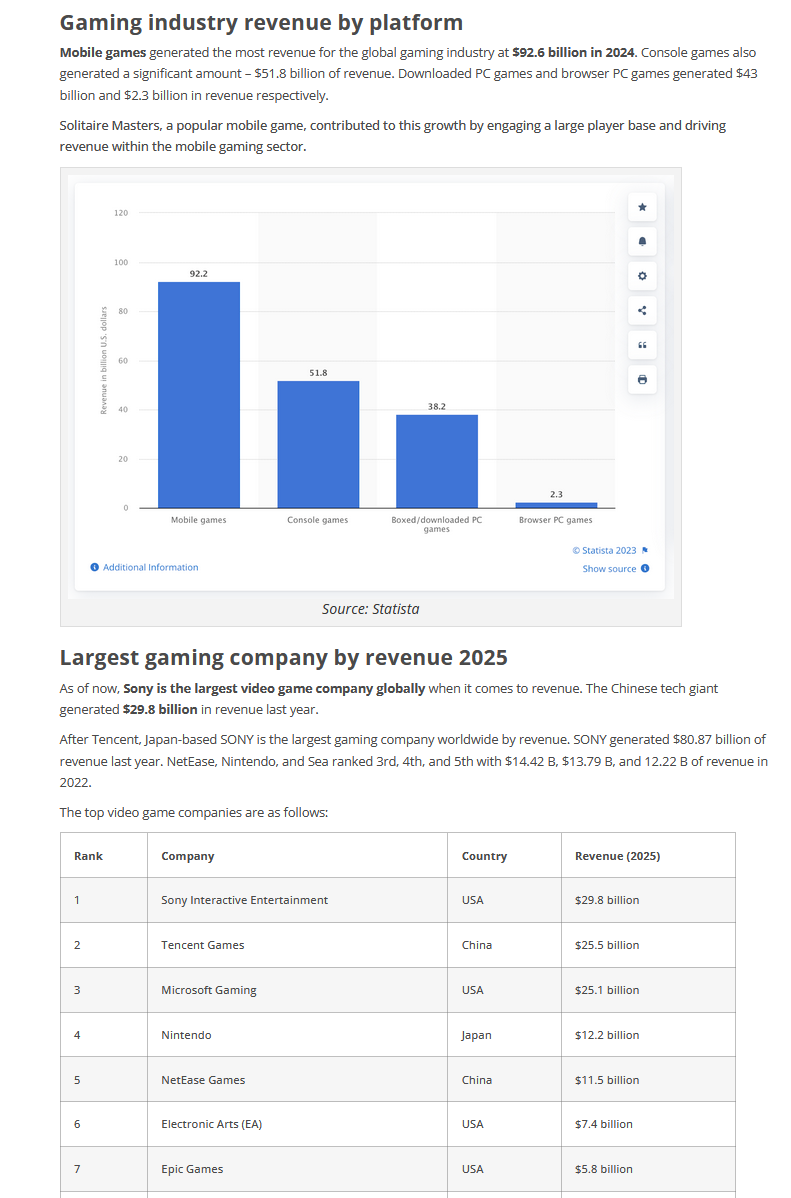791x1198 pixels.
Task: Click the Largest gaming company by revenue 2025 heading
Action: [x=284, y=657]
